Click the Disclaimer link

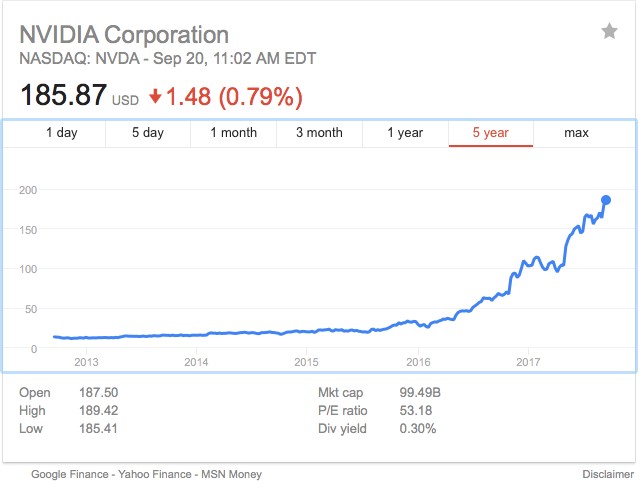coord(607,474)
